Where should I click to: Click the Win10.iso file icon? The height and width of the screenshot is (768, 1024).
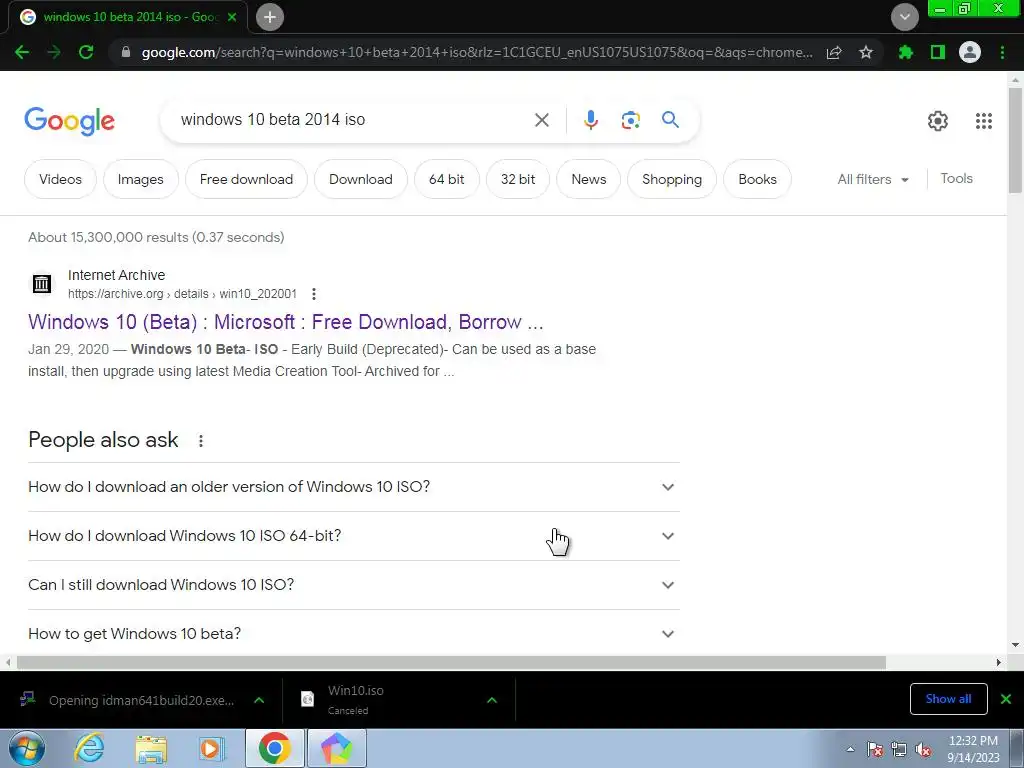coord(308,699)
